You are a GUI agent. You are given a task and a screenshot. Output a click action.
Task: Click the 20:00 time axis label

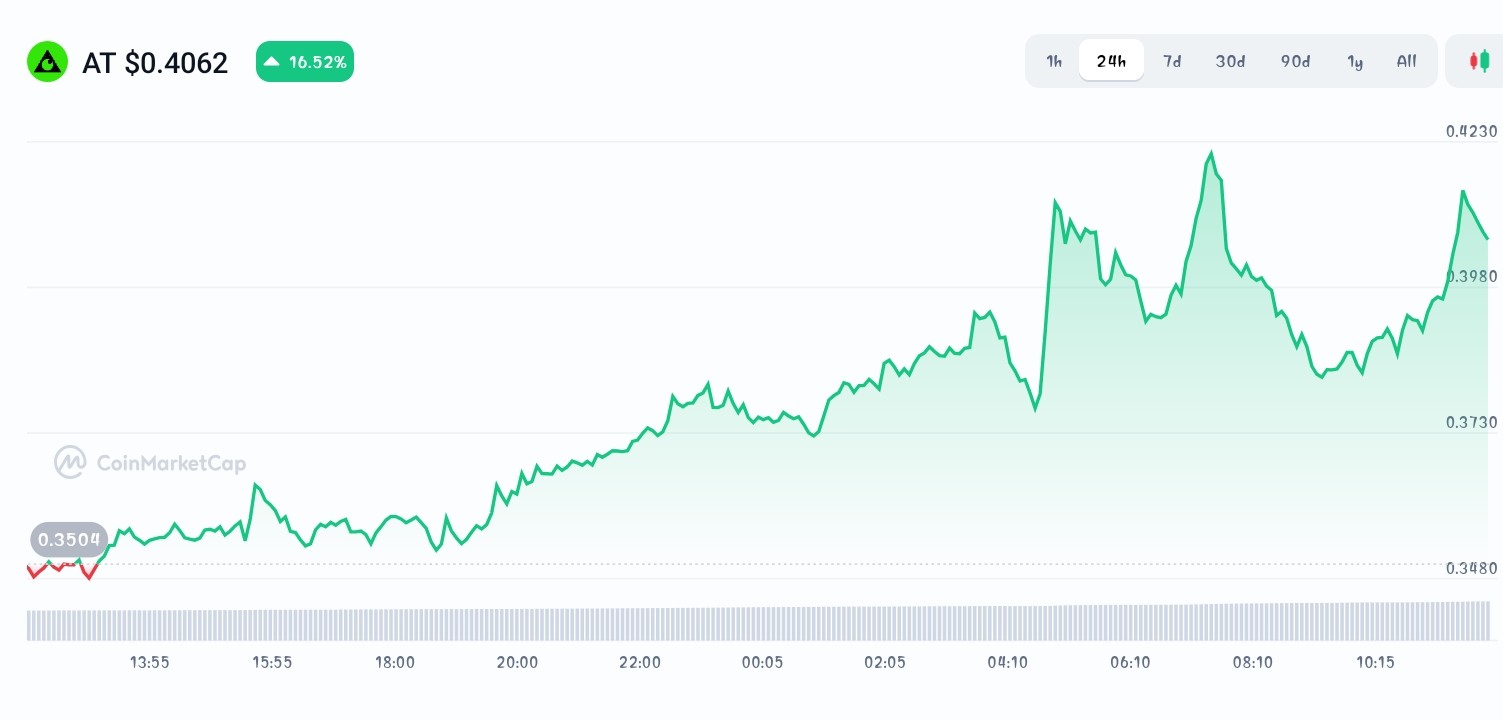517,662
